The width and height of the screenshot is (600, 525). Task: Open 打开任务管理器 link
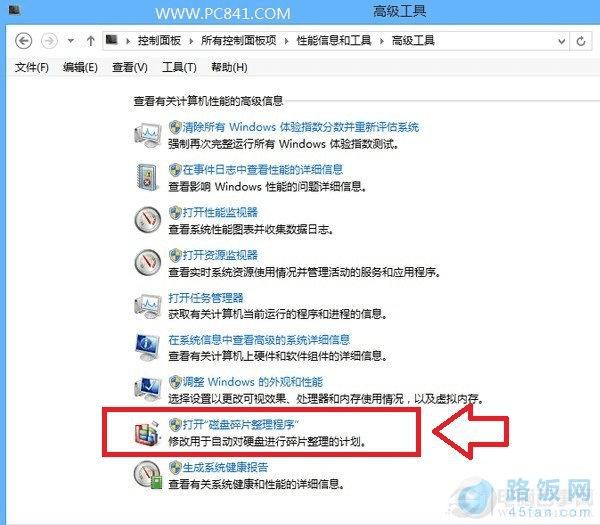206,298
